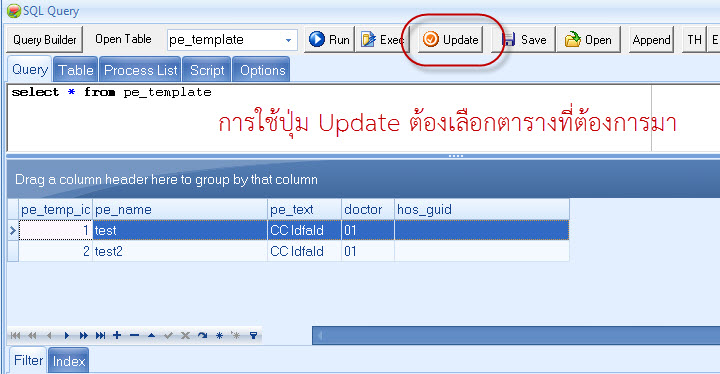
Task: Click pe_temp_id cell with value 2
Action: click(55, 251)
